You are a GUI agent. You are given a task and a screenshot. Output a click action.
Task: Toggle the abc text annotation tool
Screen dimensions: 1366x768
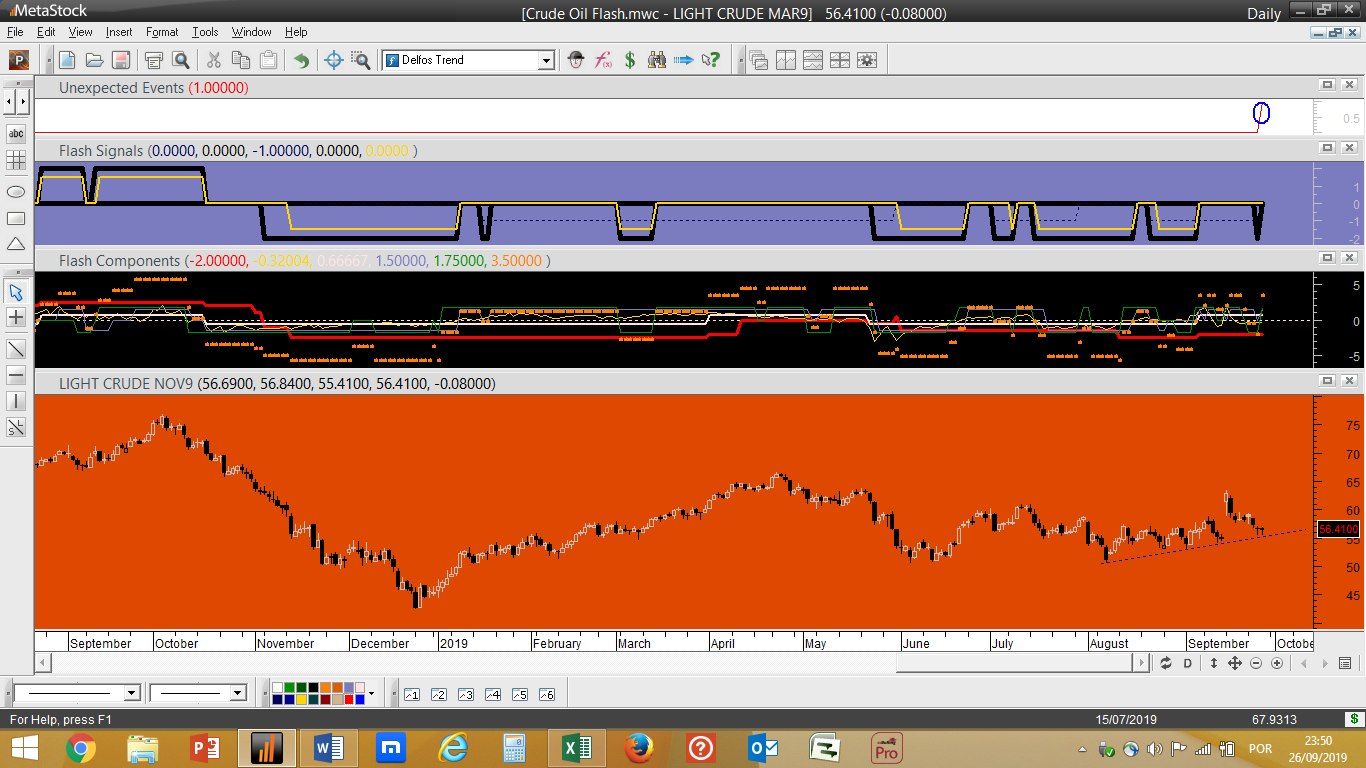(x=16, y=133)
